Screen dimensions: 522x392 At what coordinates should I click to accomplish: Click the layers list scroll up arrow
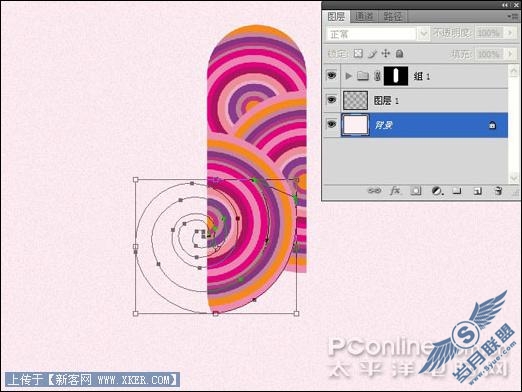514,70
